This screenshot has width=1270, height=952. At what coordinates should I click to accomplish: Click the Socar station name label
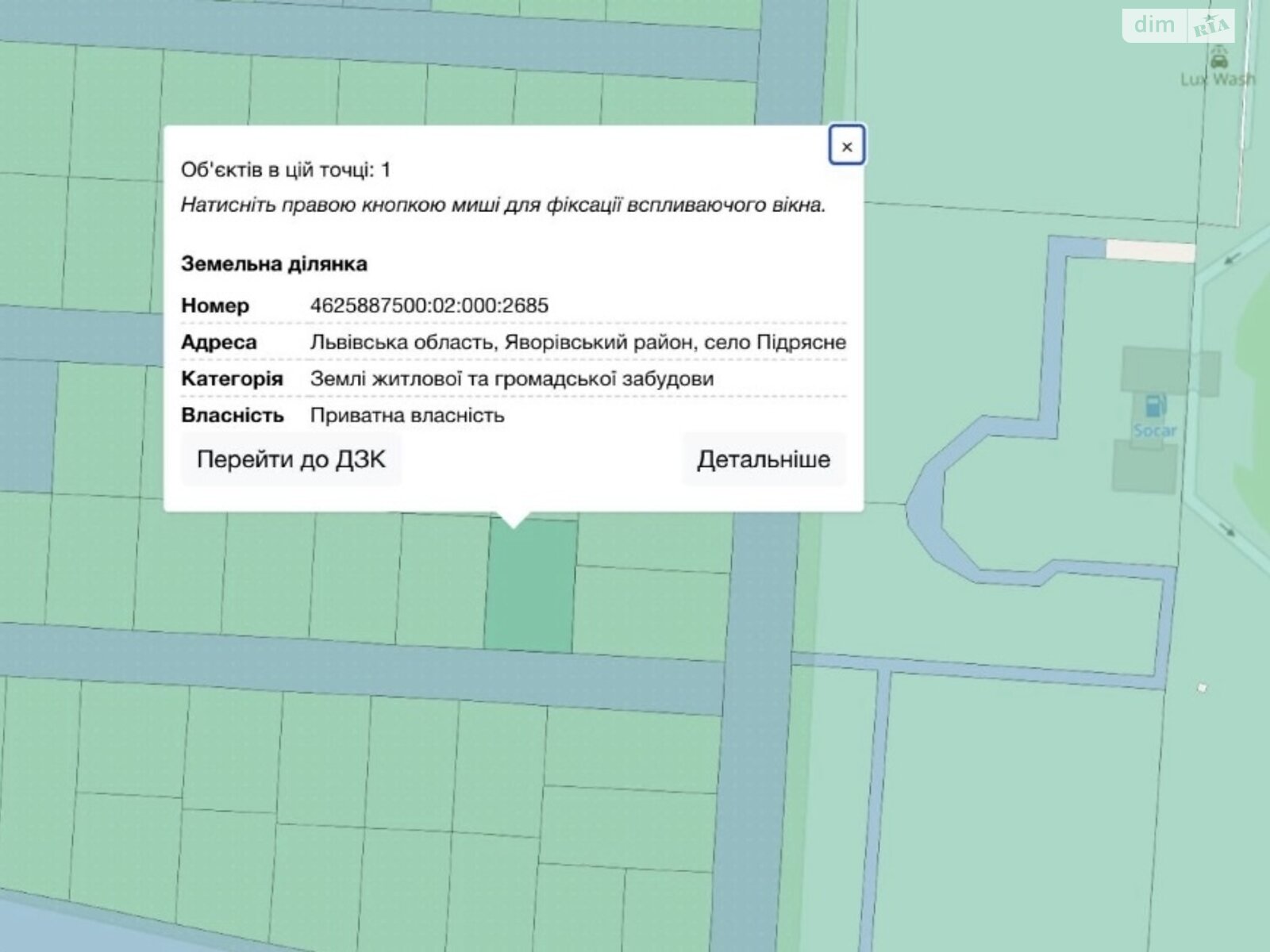pos(1155,431)
